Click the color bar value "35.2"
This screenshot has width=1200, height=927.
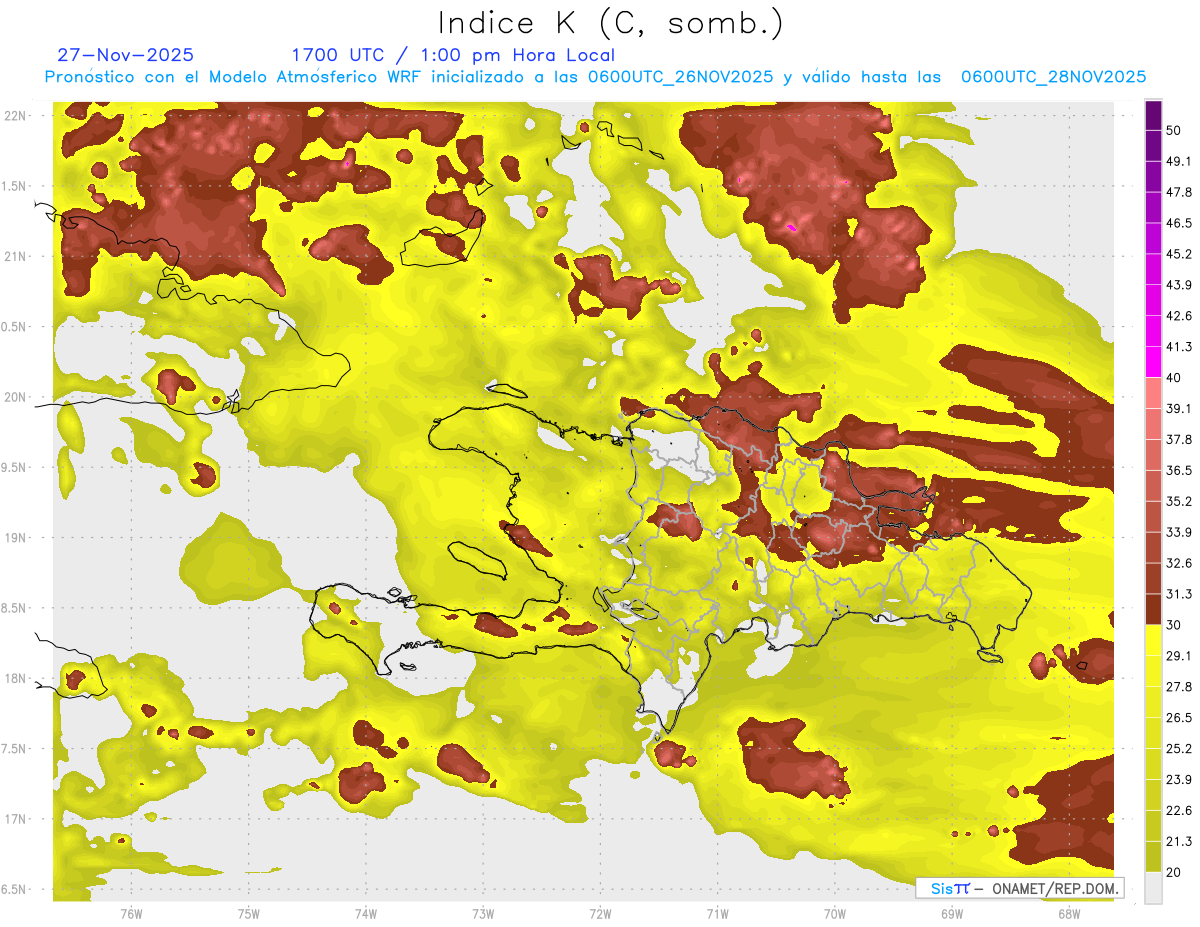1178,501
